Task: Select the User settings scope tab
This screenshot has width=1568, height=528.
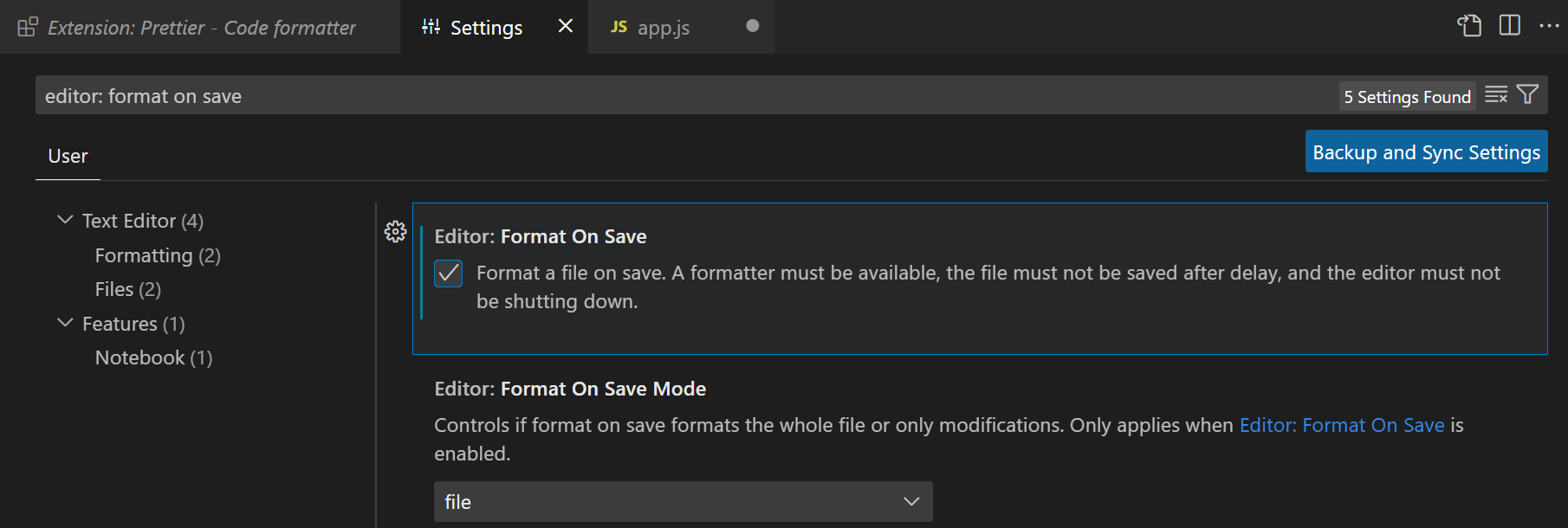Action: [x=68, y=157]
